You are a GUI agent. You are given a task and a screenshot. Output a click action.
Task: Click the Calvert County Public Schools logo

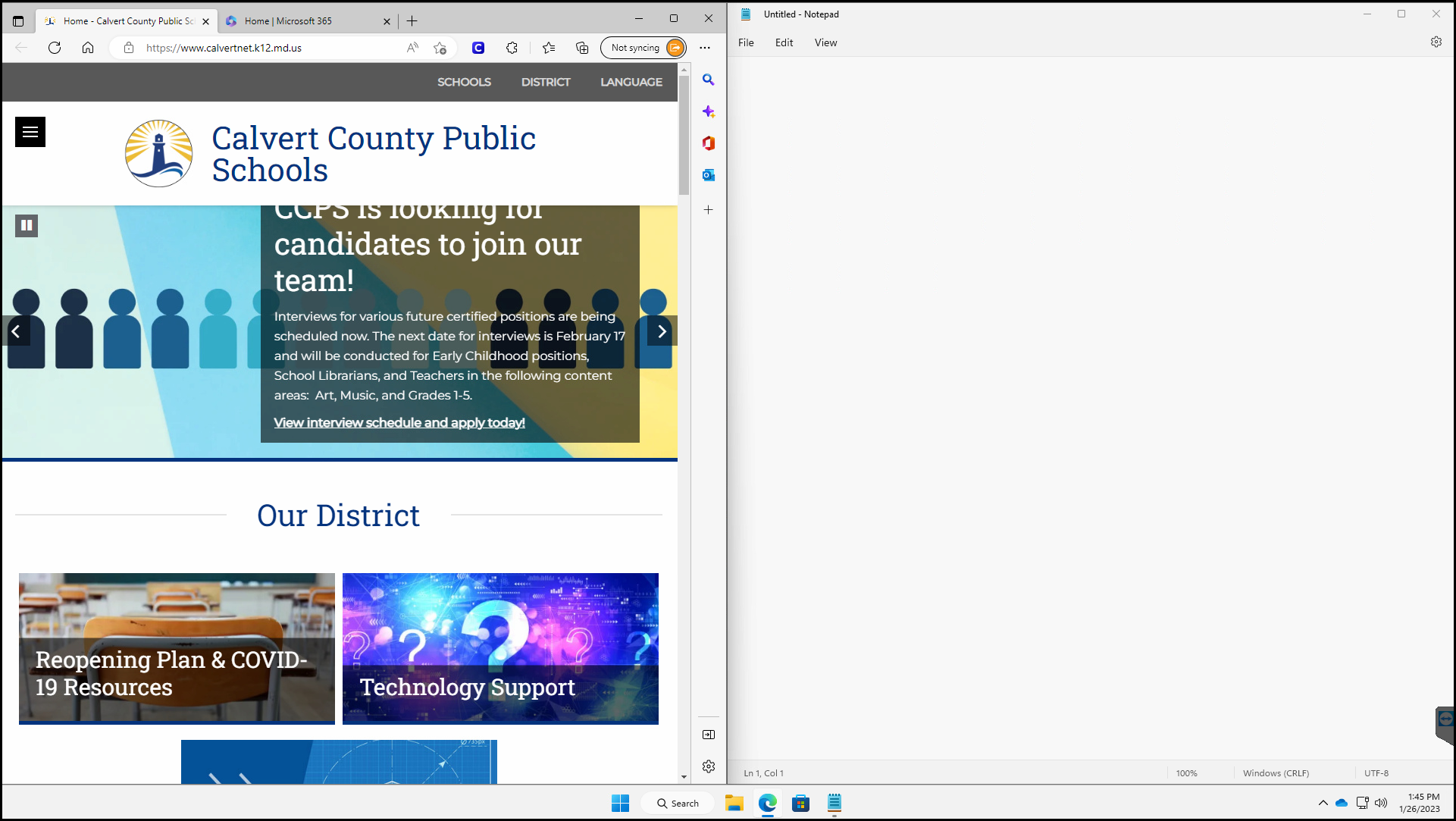(159, 153)
